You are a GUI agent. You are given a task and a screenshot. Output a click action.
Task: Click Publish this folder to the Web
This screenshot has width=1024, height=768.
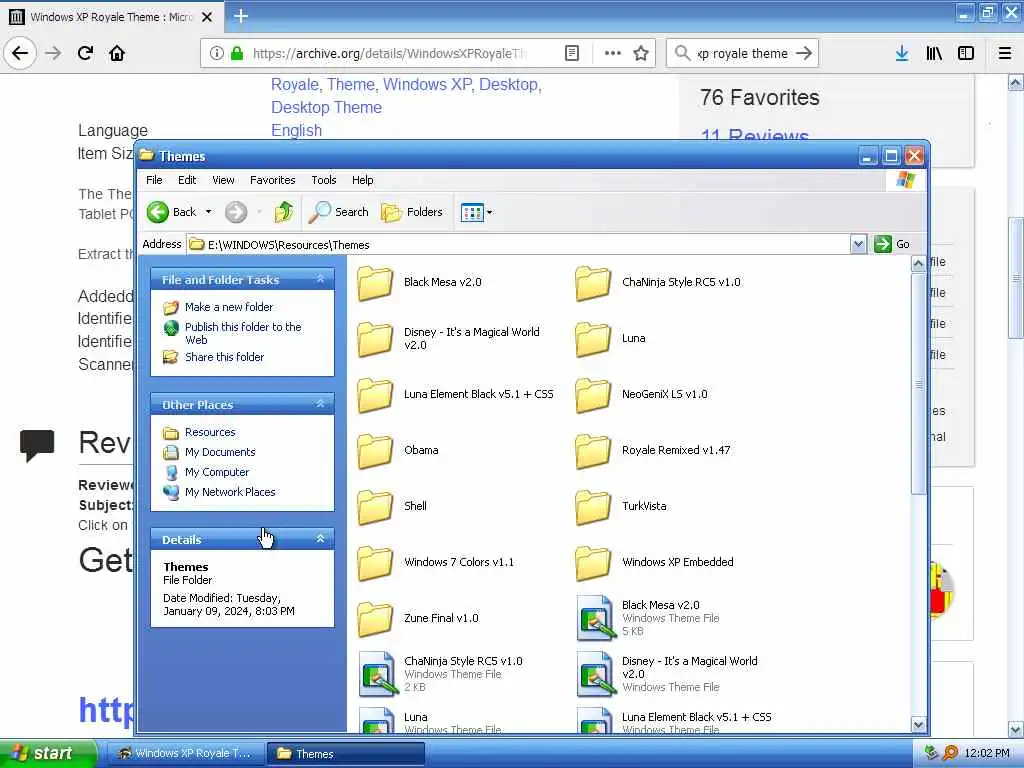[x=243, y=333]
